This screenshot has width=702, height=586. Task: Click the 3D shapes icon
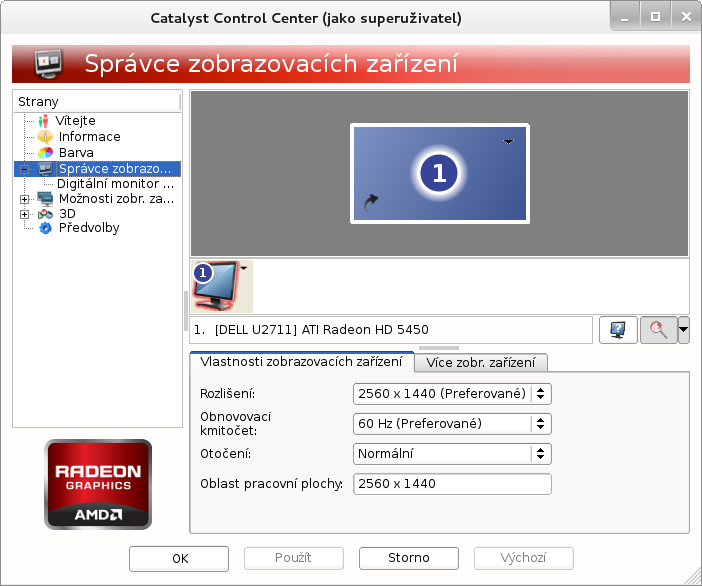45,214
